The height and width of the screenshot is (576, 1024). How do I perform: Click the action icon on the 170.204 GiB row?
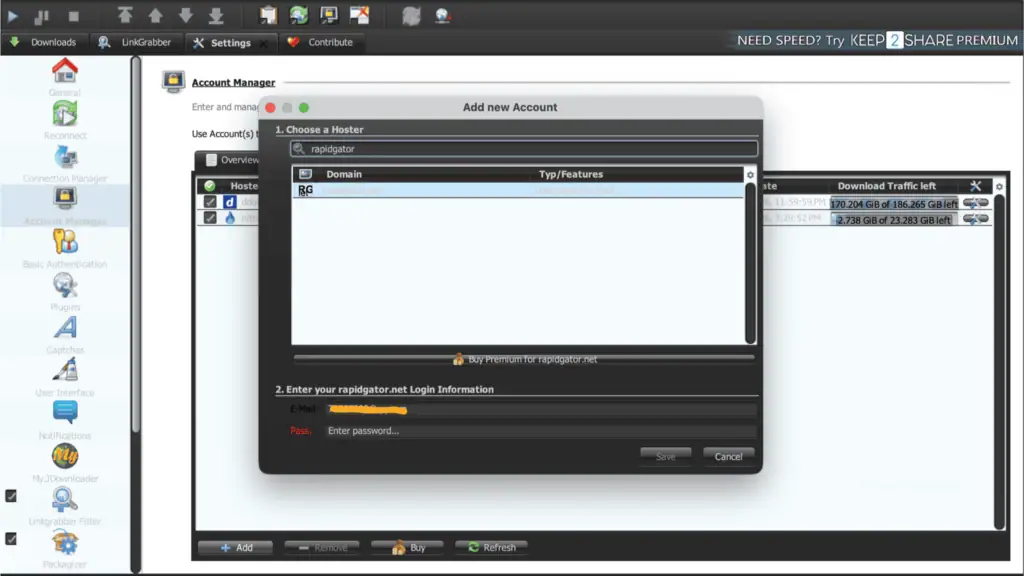pyautogui.click(x=976, y=203)
